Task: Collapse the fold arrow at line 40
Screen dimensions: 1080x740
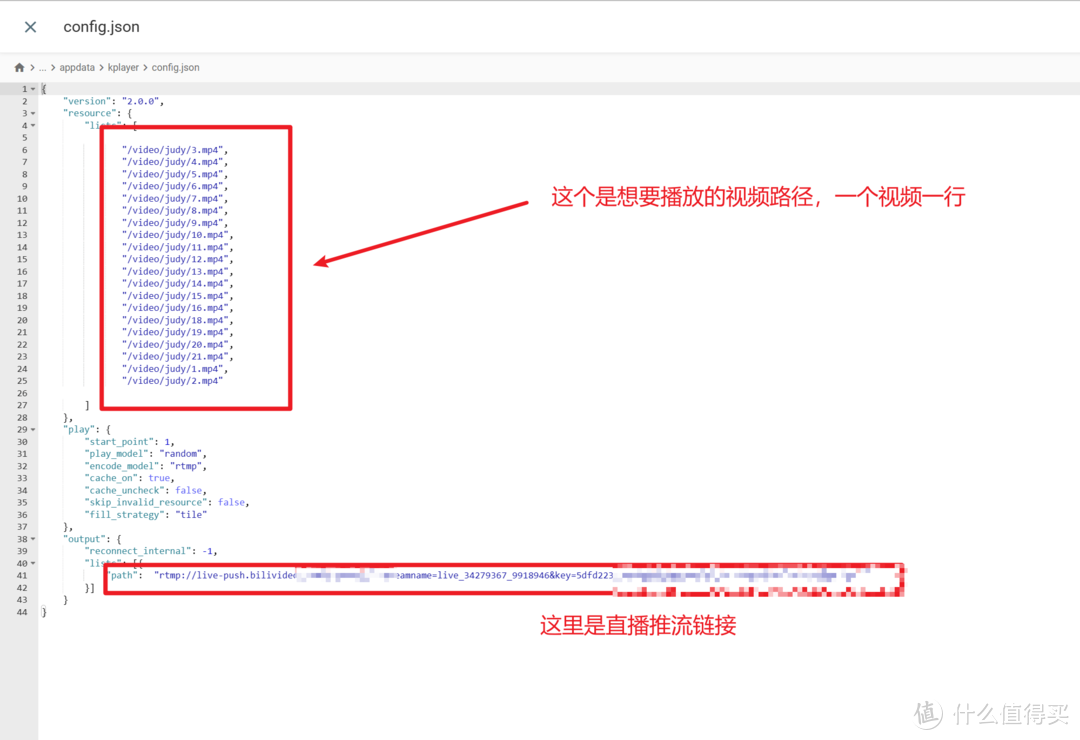Action: click(33, 563)
